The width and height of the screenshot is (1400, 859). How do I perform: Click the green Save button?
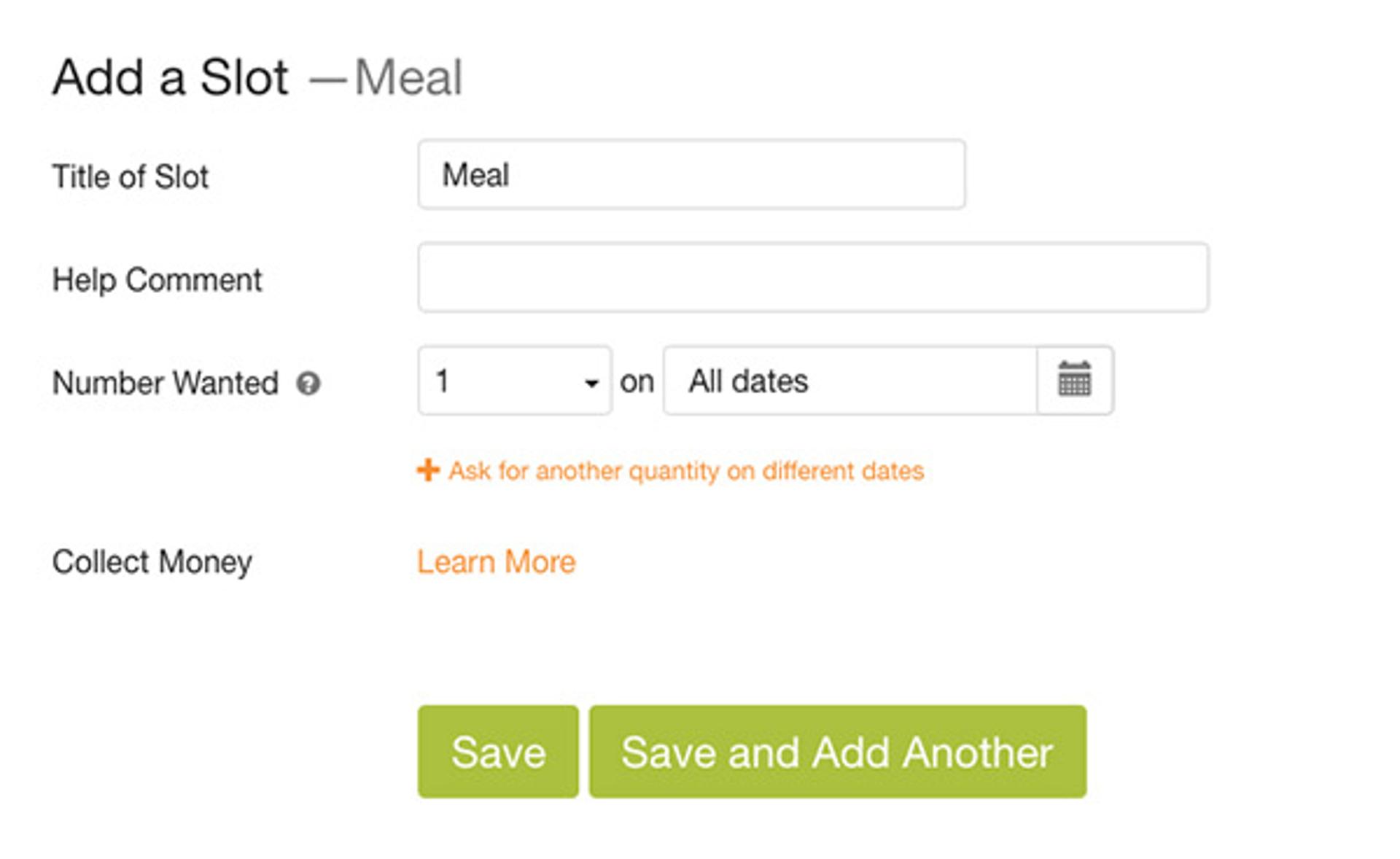coord(498,751)
